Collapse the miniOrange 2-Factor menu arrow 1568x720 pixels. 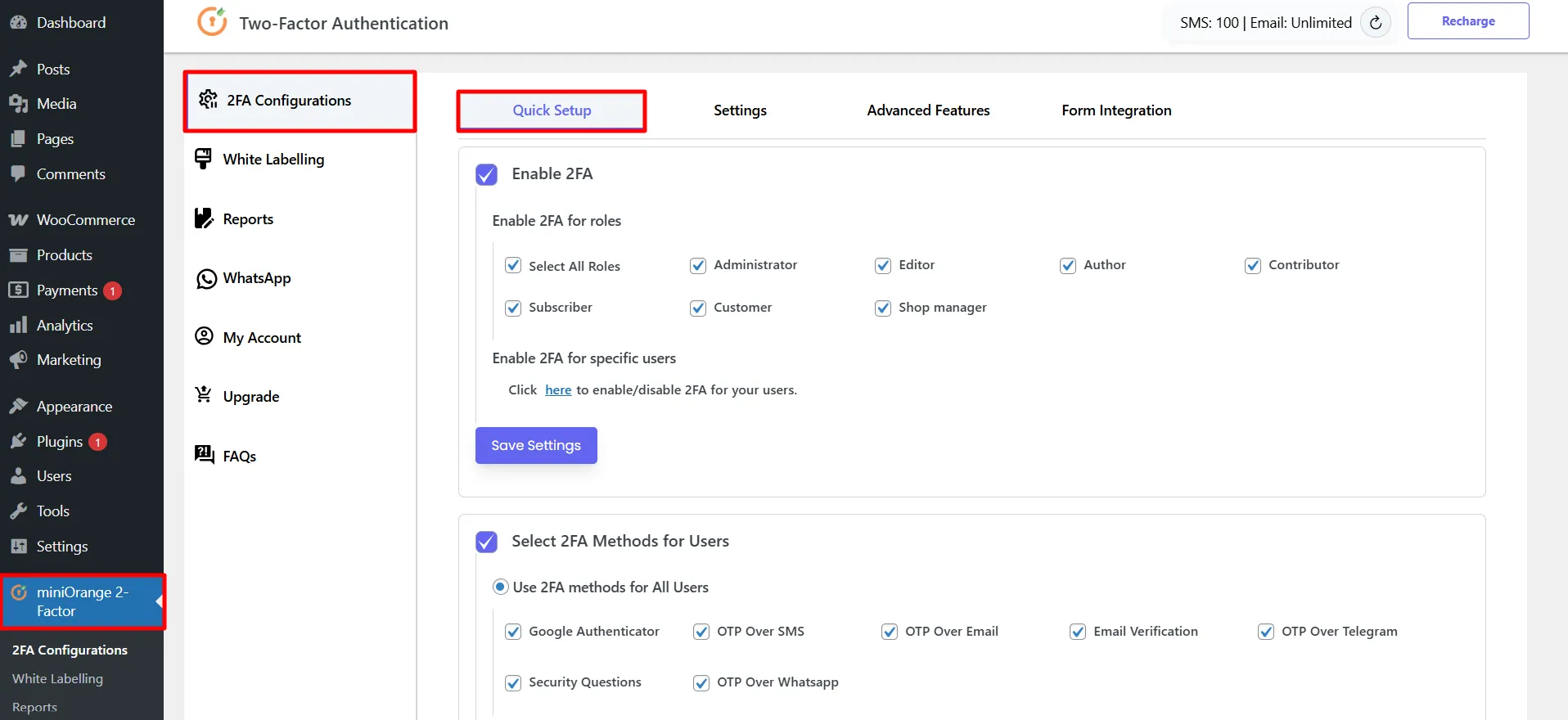tap(160, 601)
